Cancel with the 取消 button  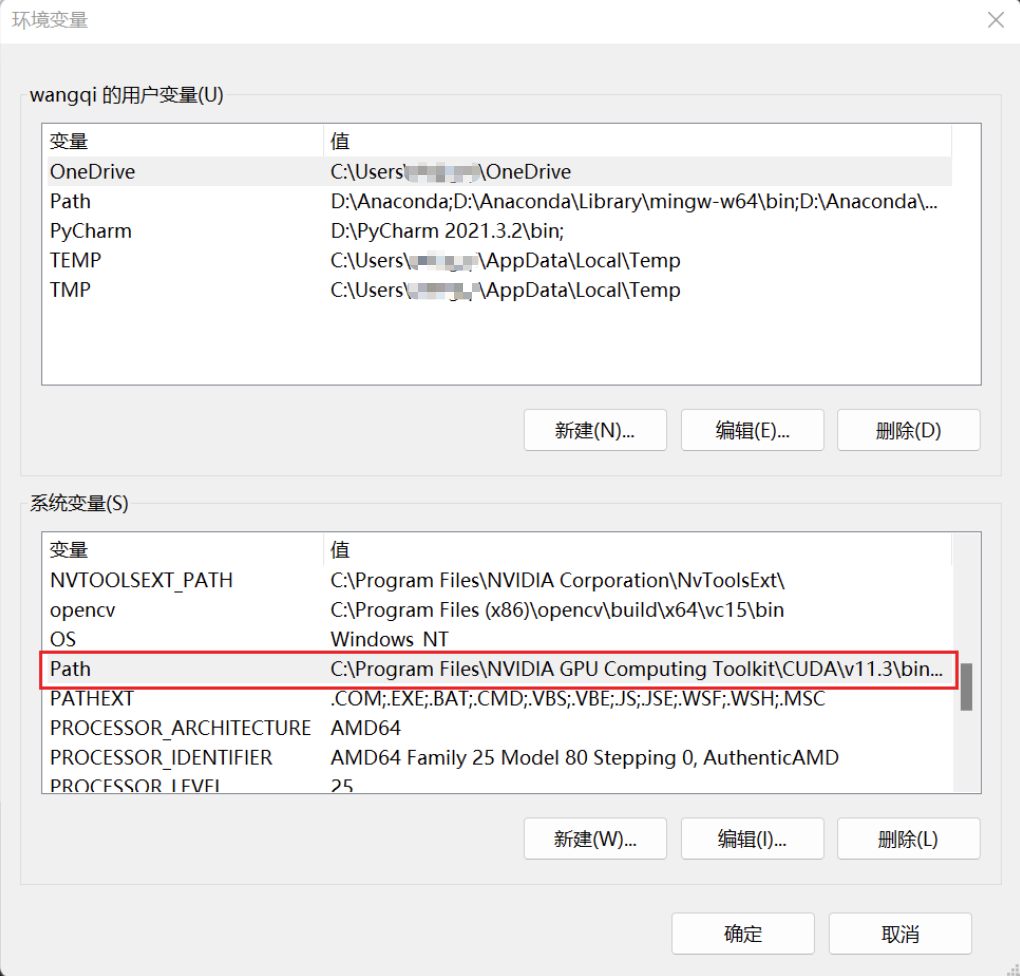[900, 934]
